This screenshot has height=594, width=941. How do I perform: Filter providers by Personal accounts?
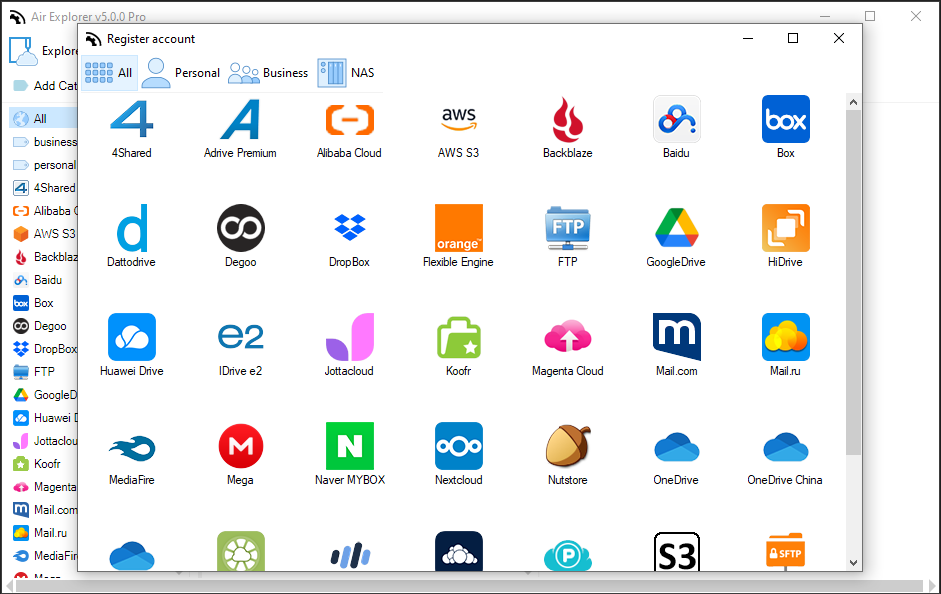181,73
